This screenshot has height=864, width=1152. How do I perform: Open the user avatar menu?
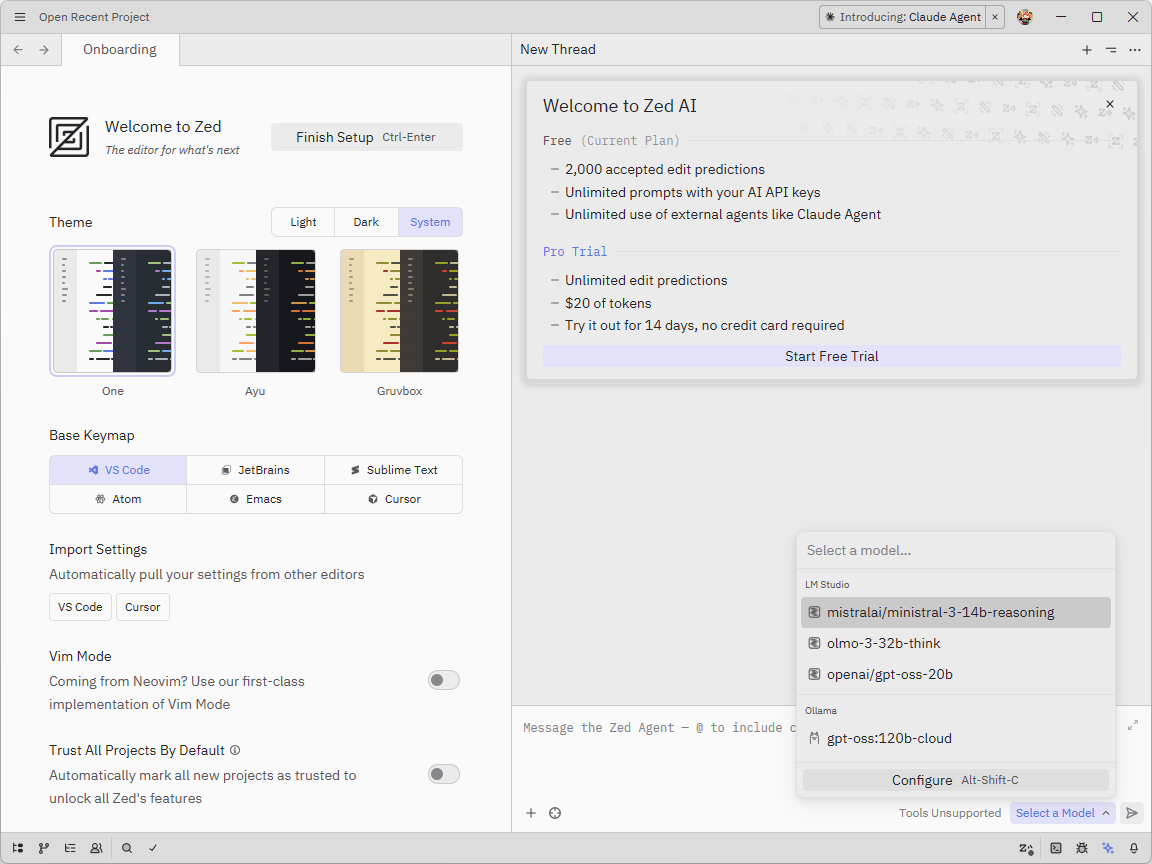click(x=1025, y=17)
